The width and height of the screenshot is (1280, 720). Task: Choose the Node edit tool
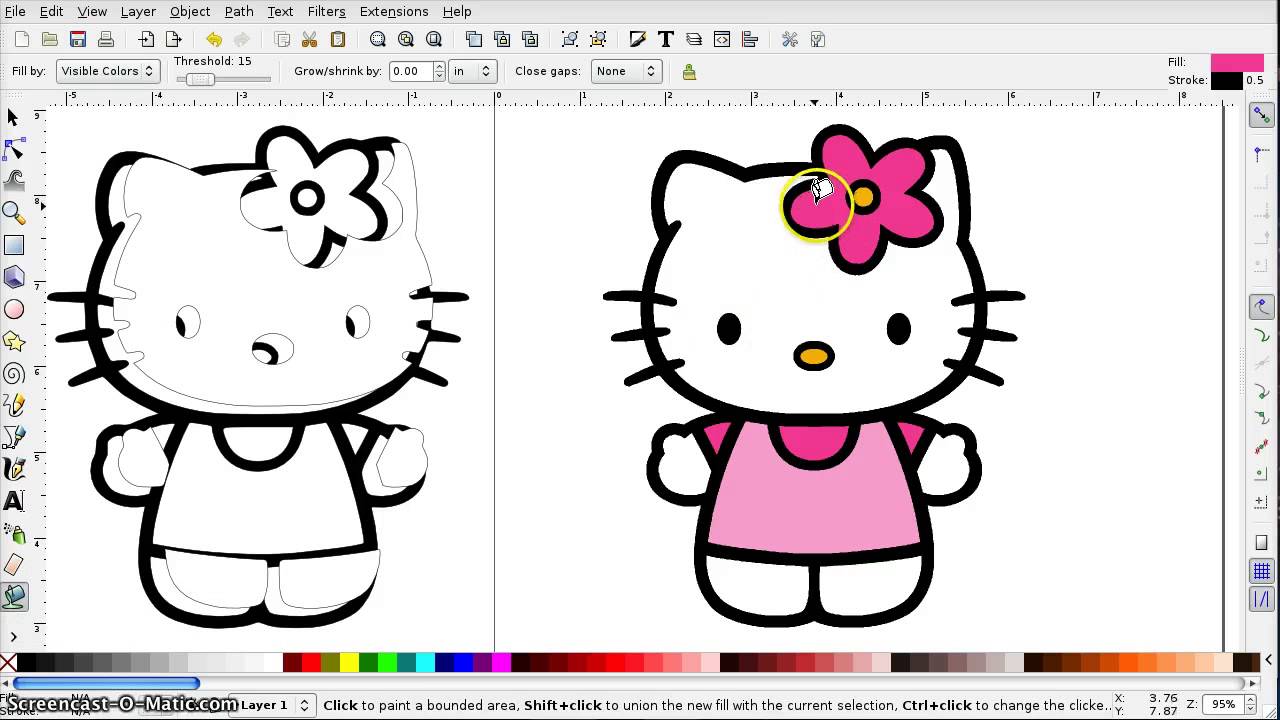pos(14,150)
